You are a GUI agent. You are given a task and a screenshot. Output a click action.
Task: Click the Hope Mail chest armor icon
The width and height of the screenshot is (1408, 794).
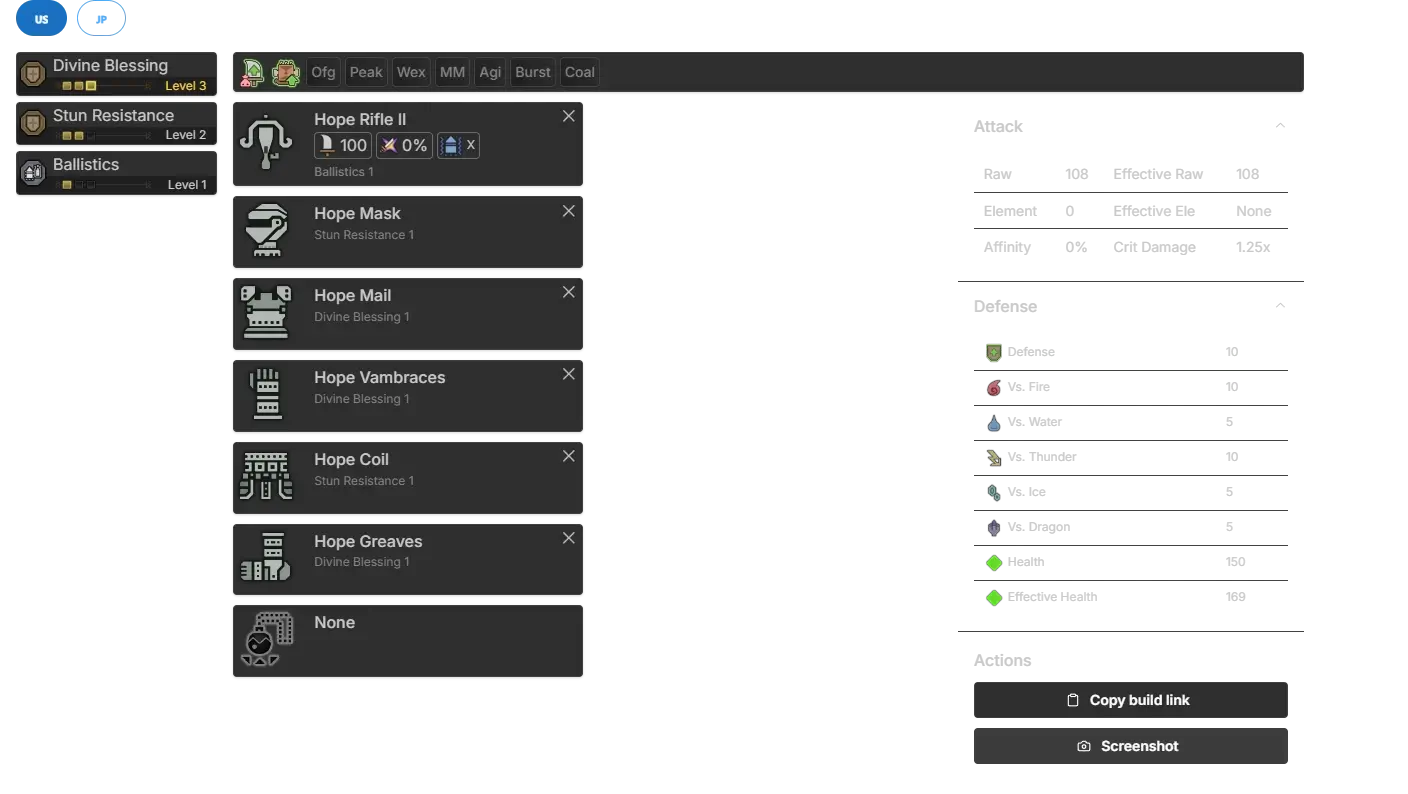point(266,312)
